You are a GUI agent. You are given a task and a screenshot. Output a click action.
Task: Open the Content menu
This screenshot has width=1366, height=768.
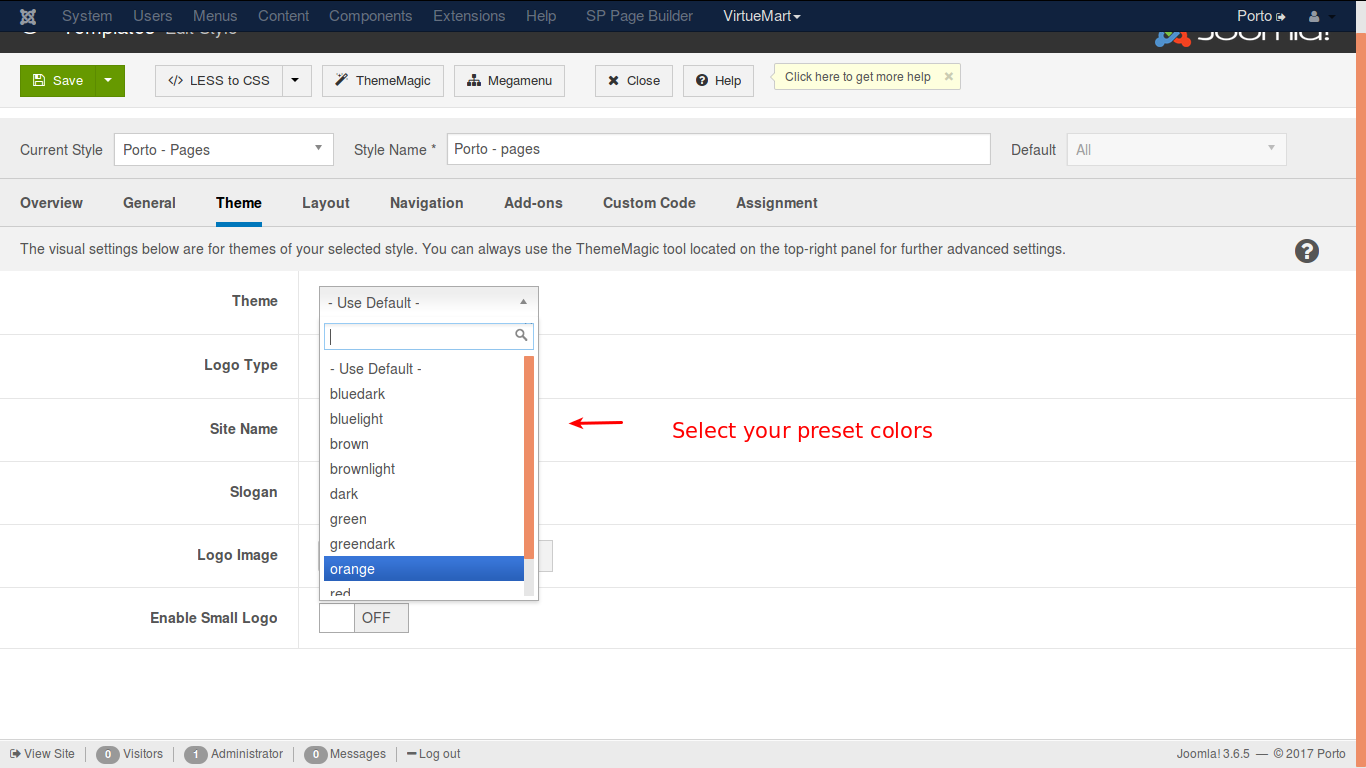[x=284, y=16]
